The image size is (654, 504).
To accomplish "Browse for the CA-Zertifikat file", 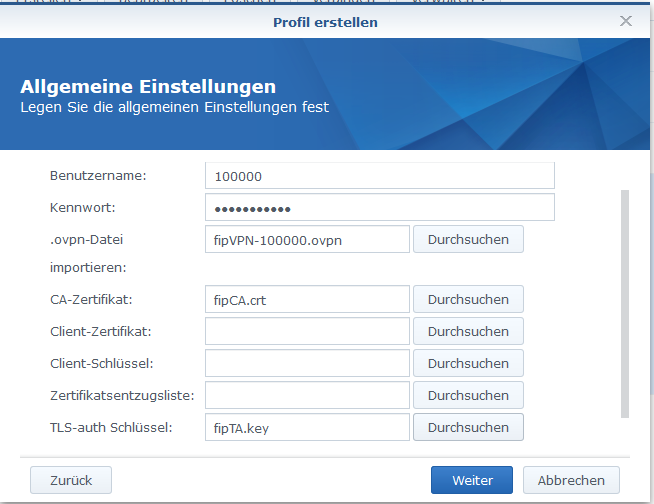I will point(468,299).
